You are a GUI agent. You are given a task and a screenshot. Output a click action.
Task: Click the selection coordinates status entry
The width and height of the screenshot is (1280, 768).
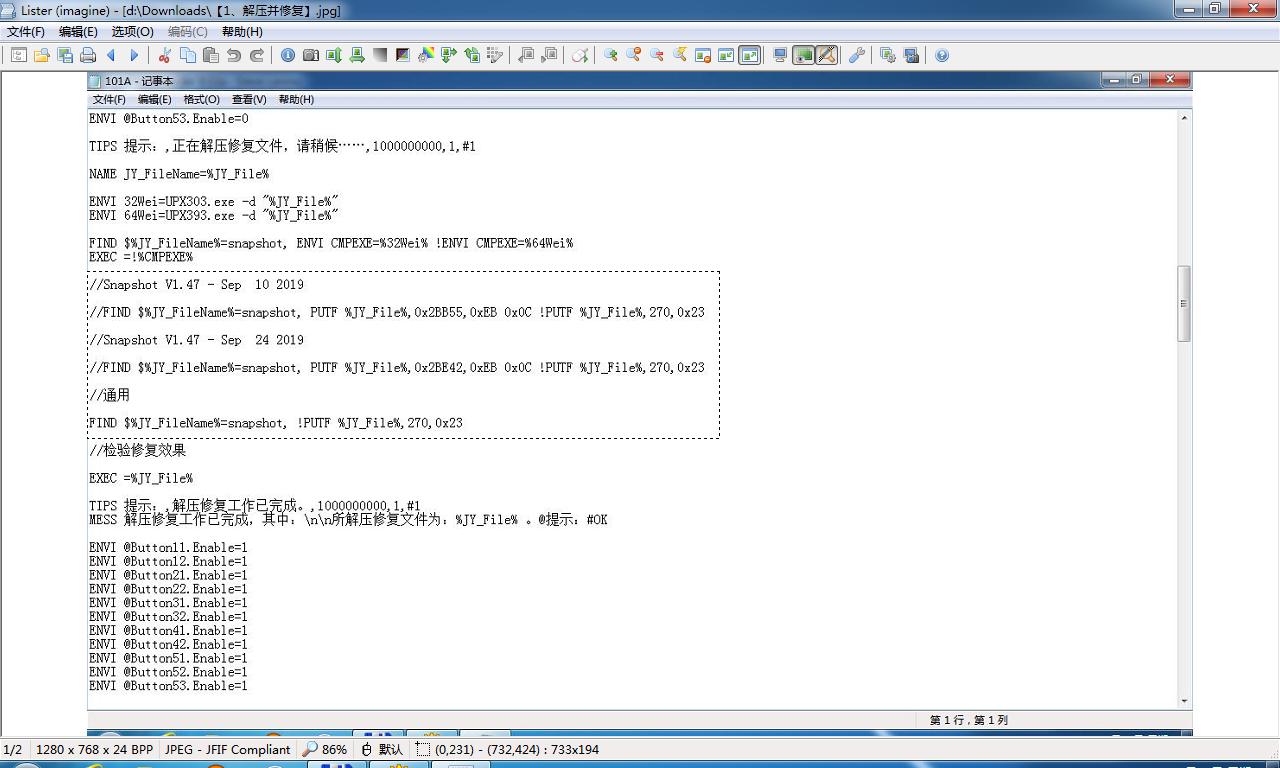(x=508, y=749)
